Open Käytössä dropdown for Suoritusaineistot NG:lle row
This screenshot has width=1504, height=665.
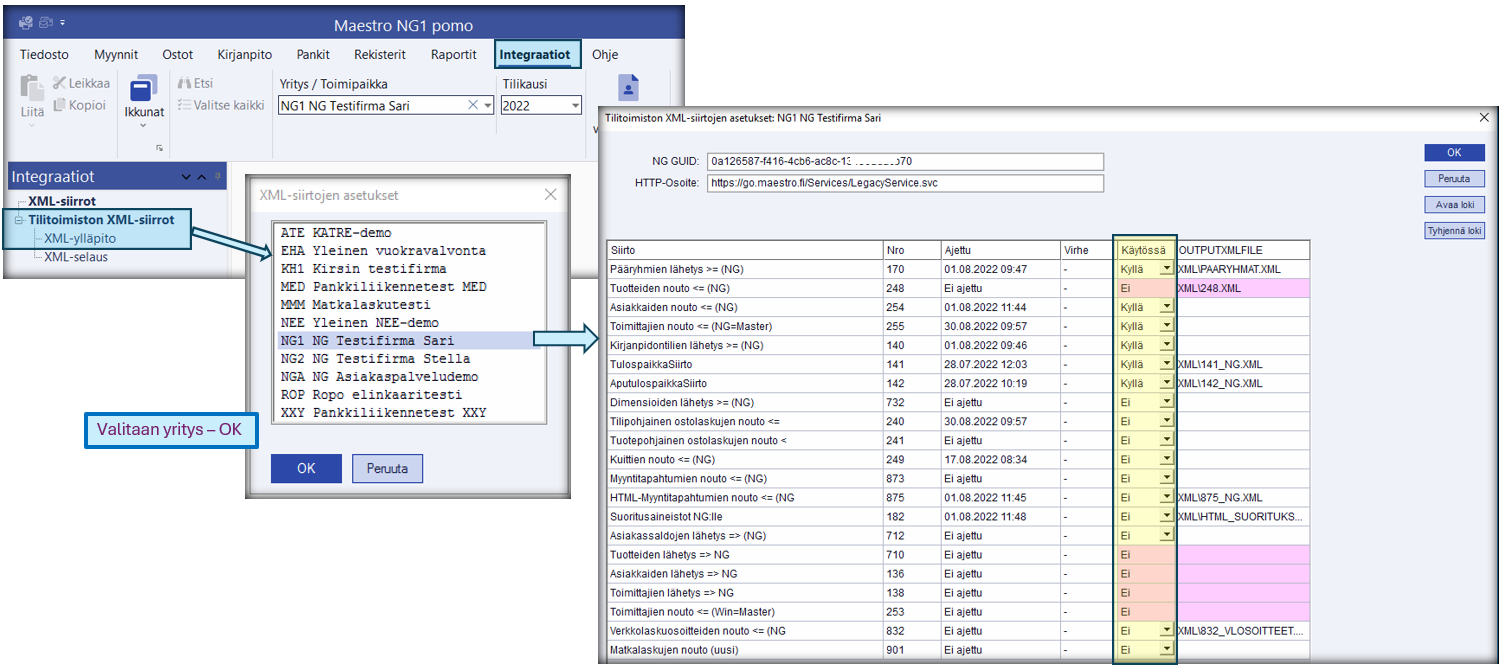point(1166,516)
